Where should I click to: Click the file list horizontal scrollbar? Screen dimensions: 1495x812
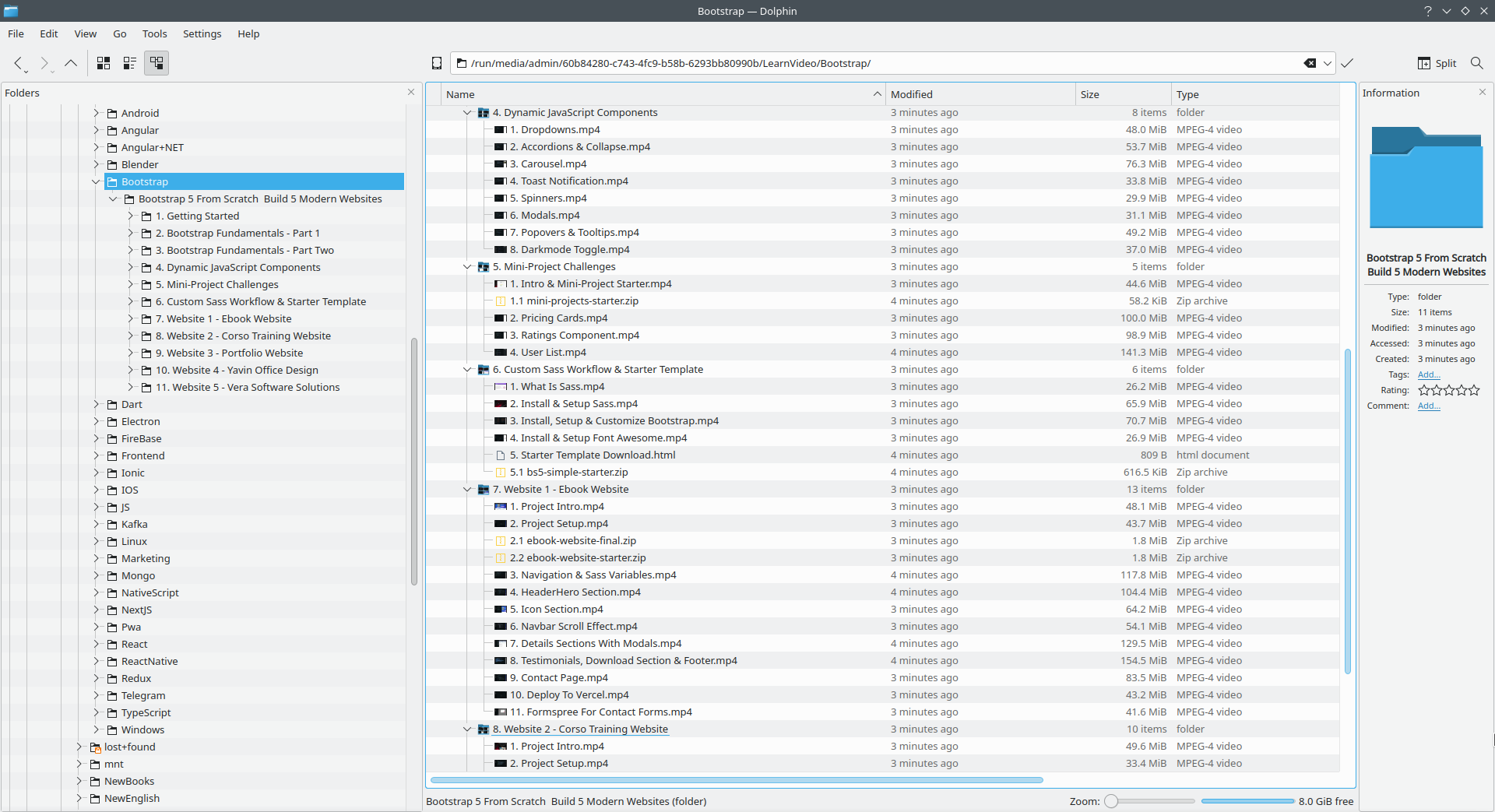(737, 779)
